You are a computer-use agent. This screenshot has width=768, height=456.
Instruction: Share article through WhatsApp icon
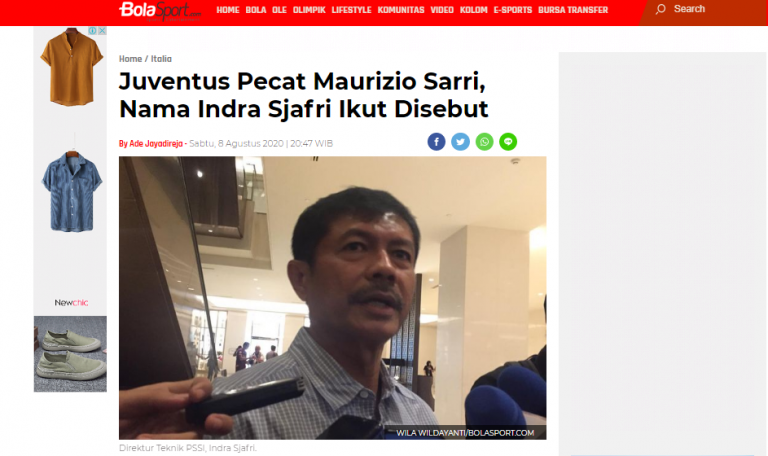(484, 142)
